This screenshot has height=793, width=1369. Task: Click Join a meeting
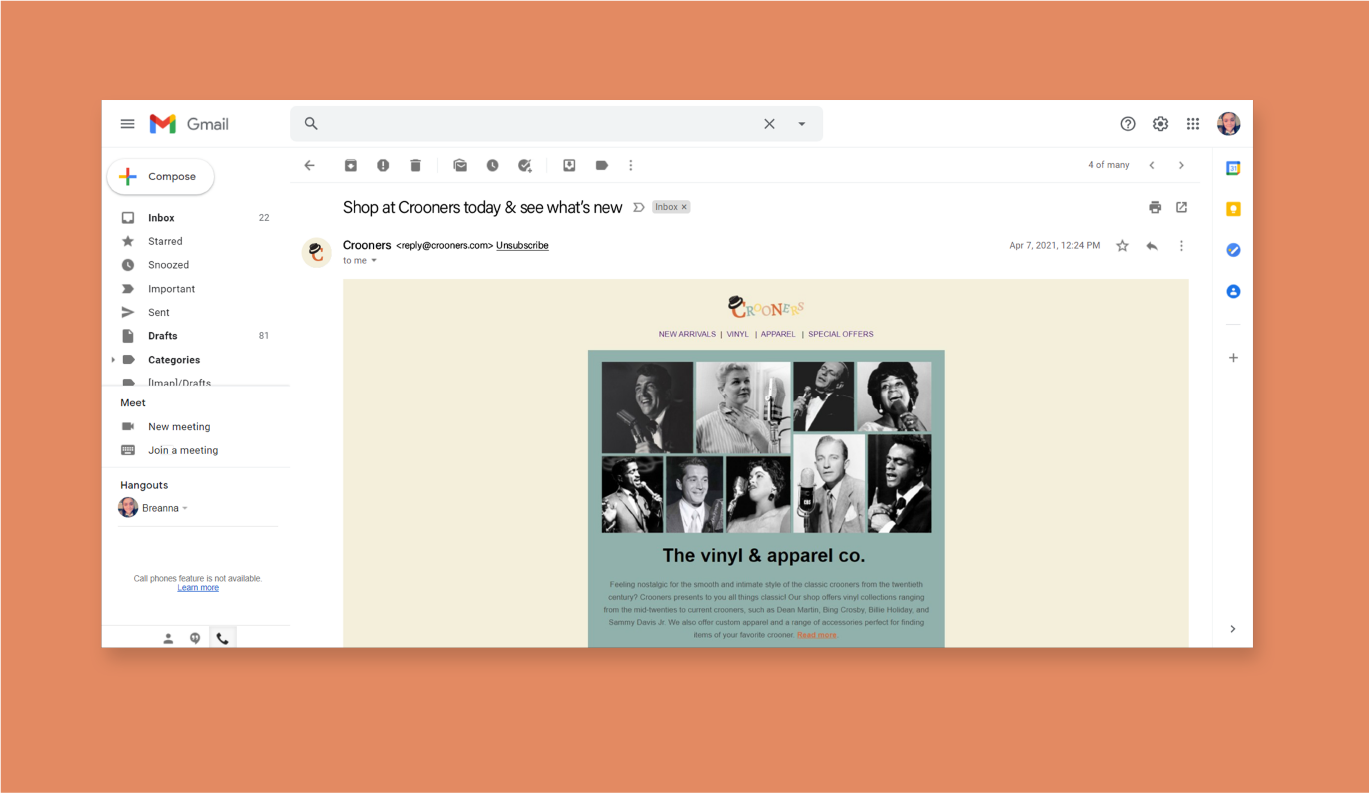[183, 450]
